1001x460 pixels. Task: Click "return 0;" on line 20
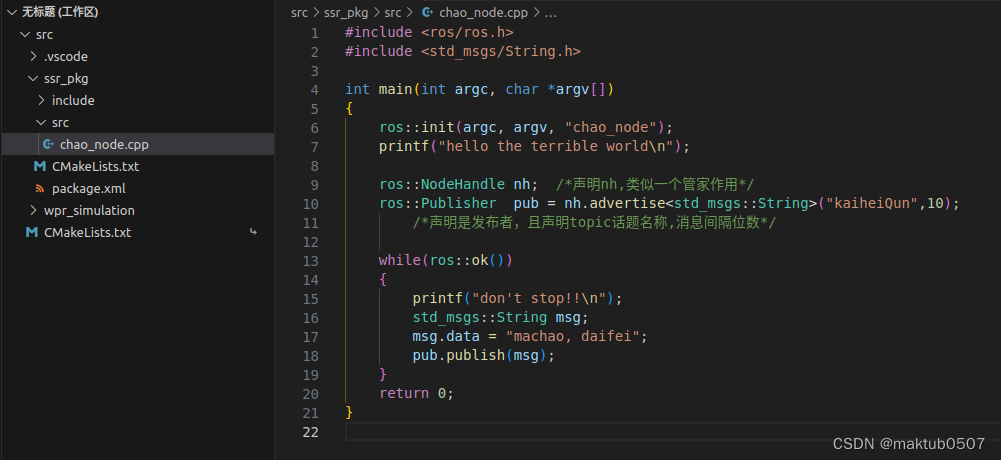click(x=416, y=394)
